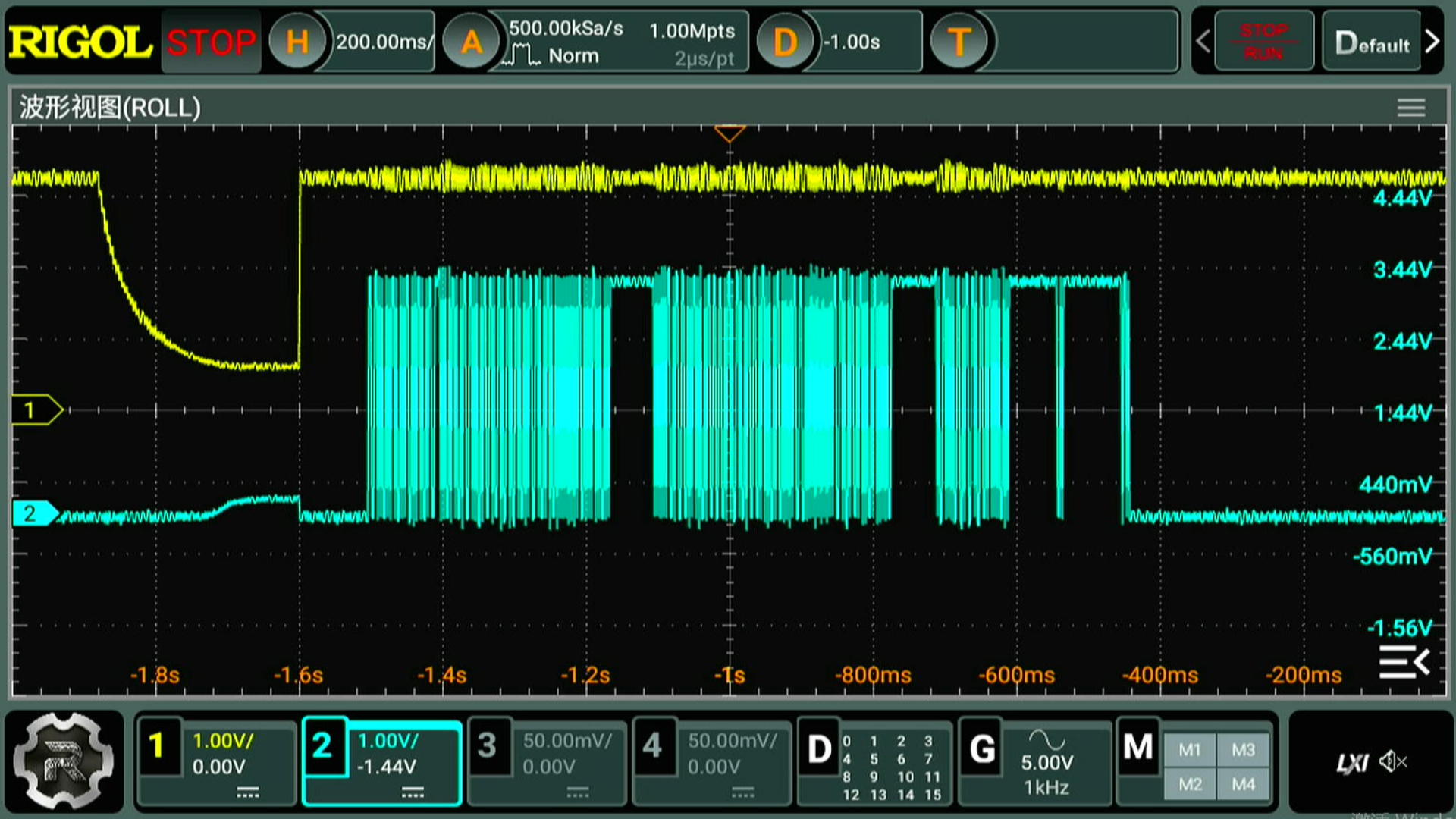Tap the -1.56V vertical scale label

point(1399,628)
